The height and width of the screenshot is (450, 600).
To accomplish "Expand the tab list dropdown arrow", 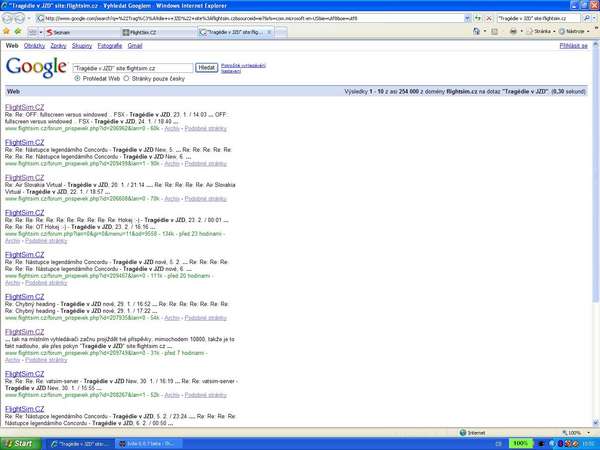I will [x=41, y=32].
